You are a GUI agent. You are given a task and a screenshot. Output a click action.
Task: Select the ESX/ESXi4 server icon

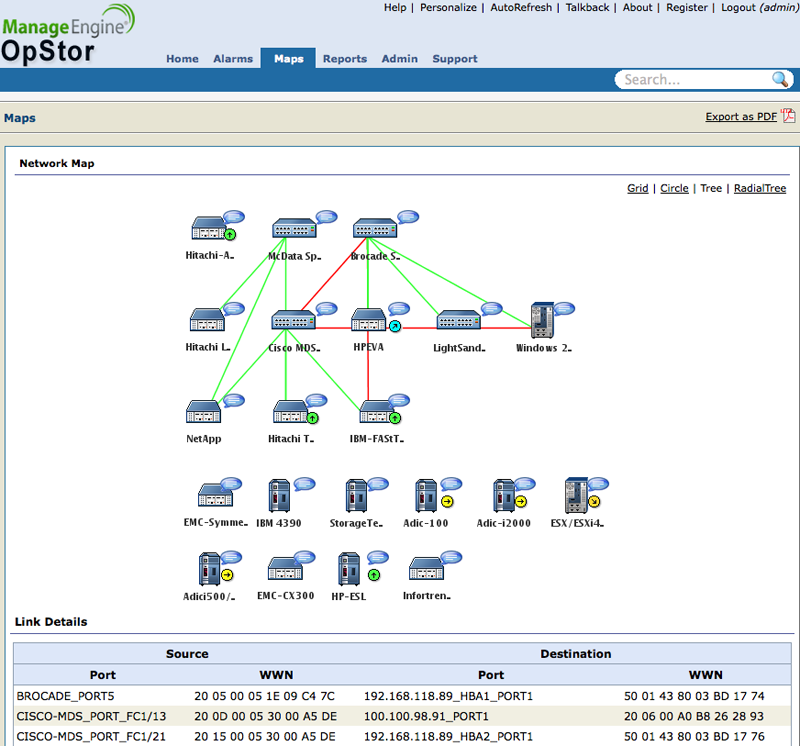coord(577,495)
